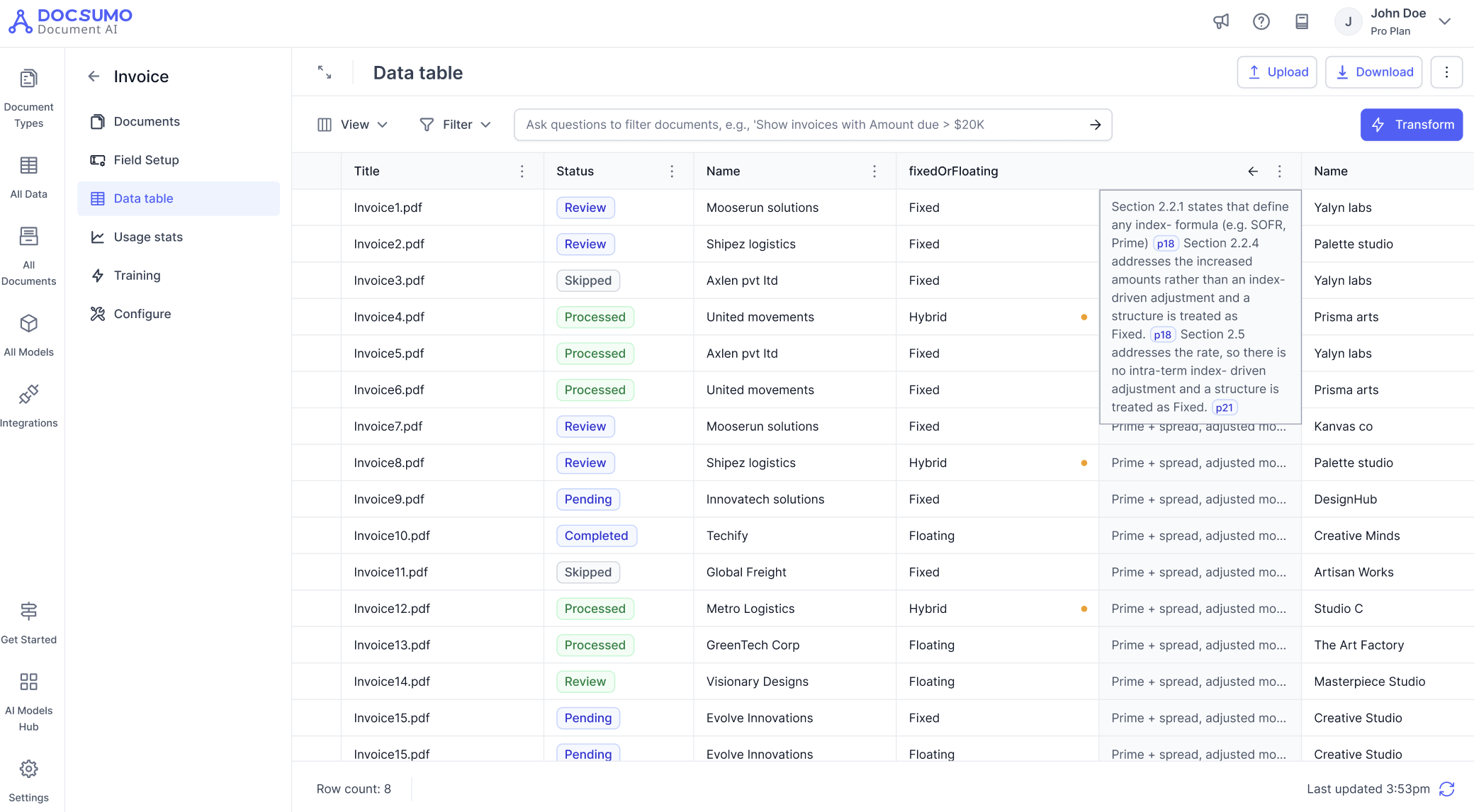
Task: Open the more options kebab beside Download
Action: [1446, 72]
